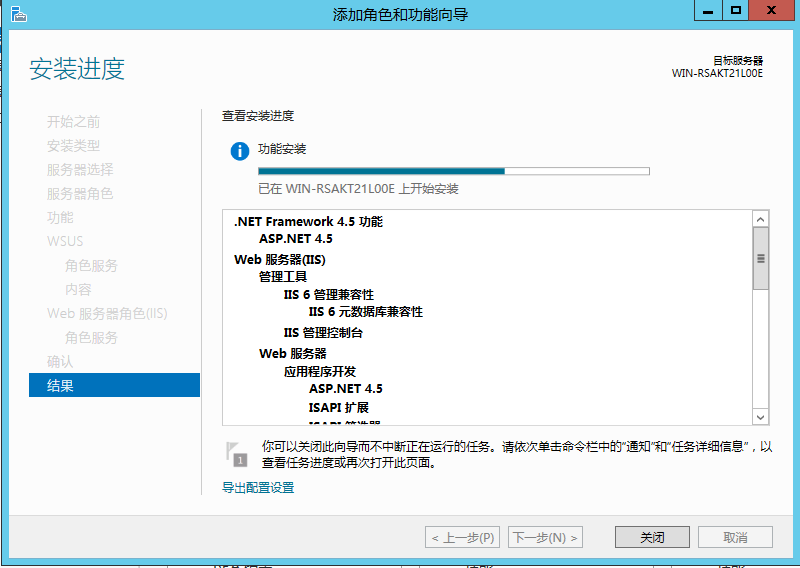Select the 服务器选择 step in the sidebar
Screen dimensions: 800x568
(x=80, y=169)
